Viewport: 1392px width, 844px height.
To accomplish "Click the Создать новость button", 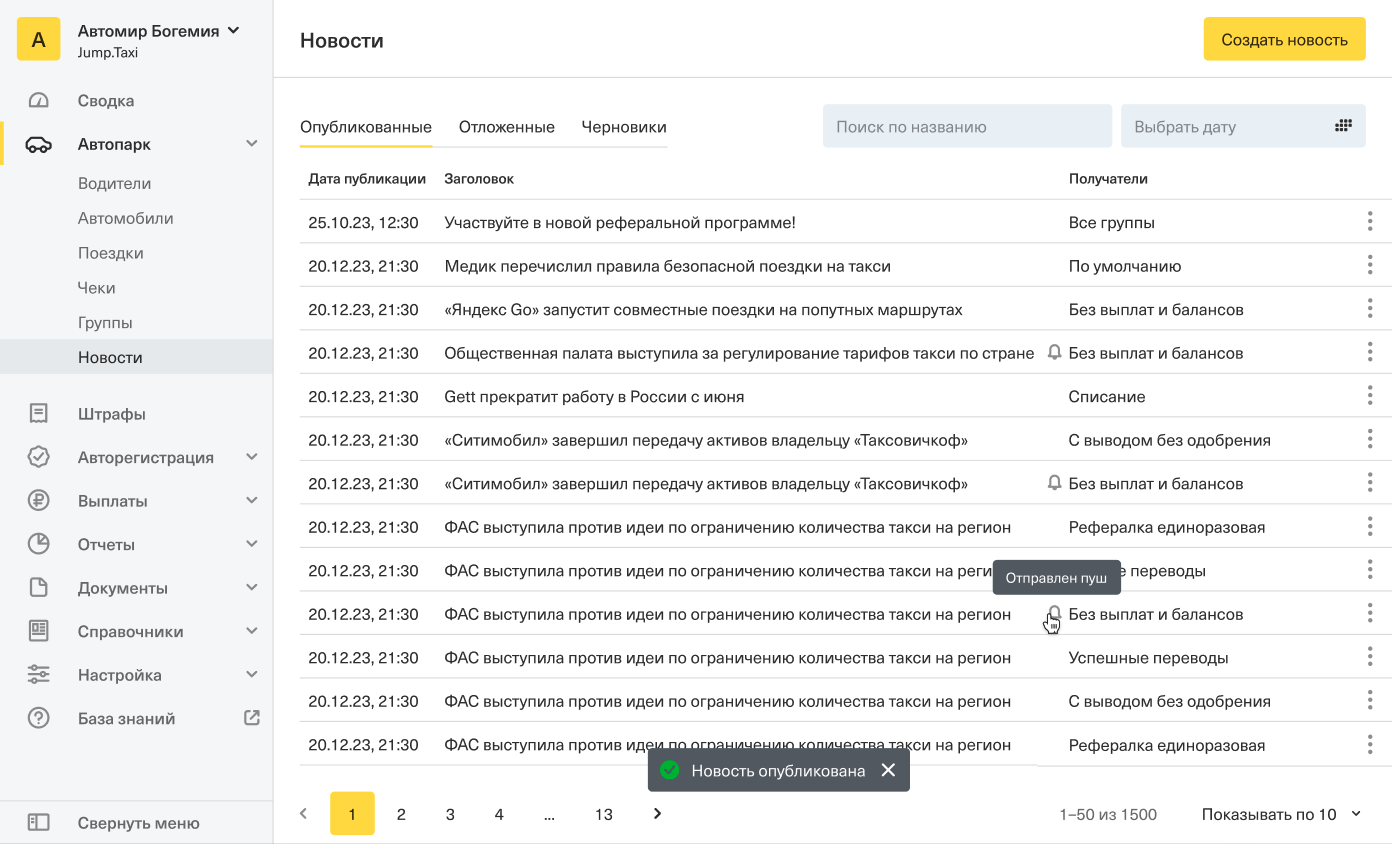I will click(1284, 39).
